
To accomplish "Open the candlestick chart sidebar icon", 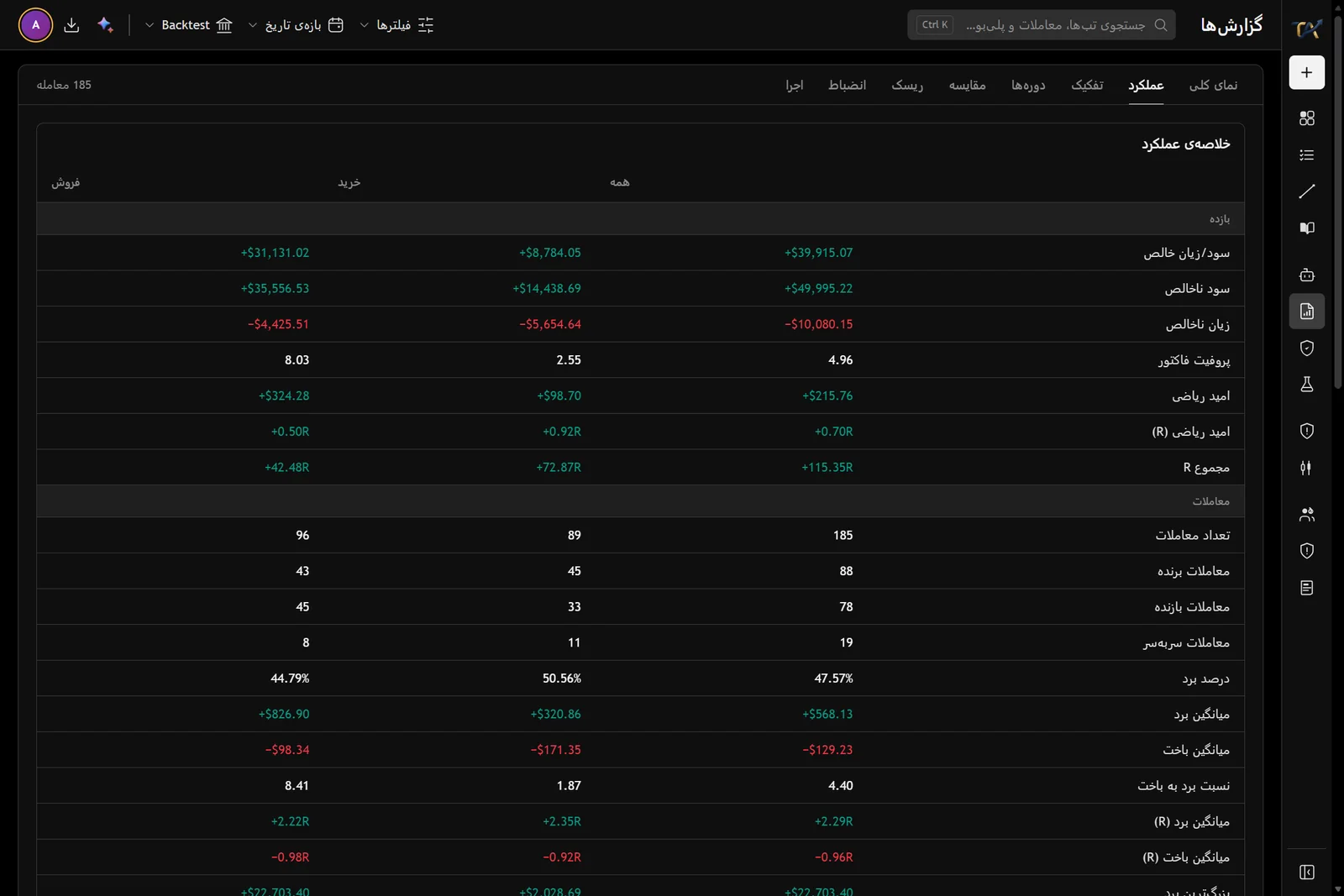I will tap(1306, 468).
